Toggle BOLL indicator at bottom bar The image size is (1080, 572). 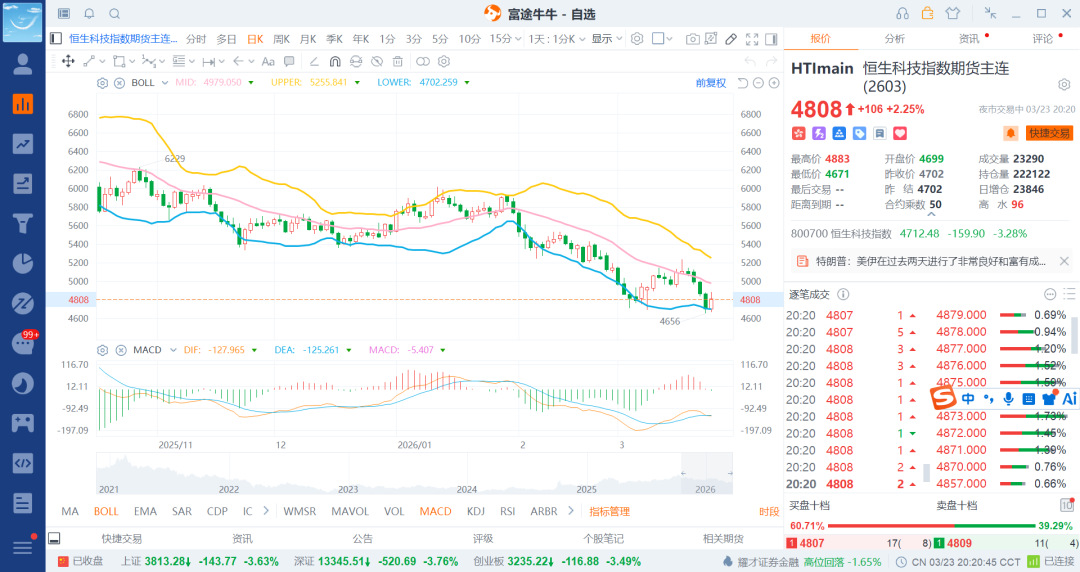106,511
